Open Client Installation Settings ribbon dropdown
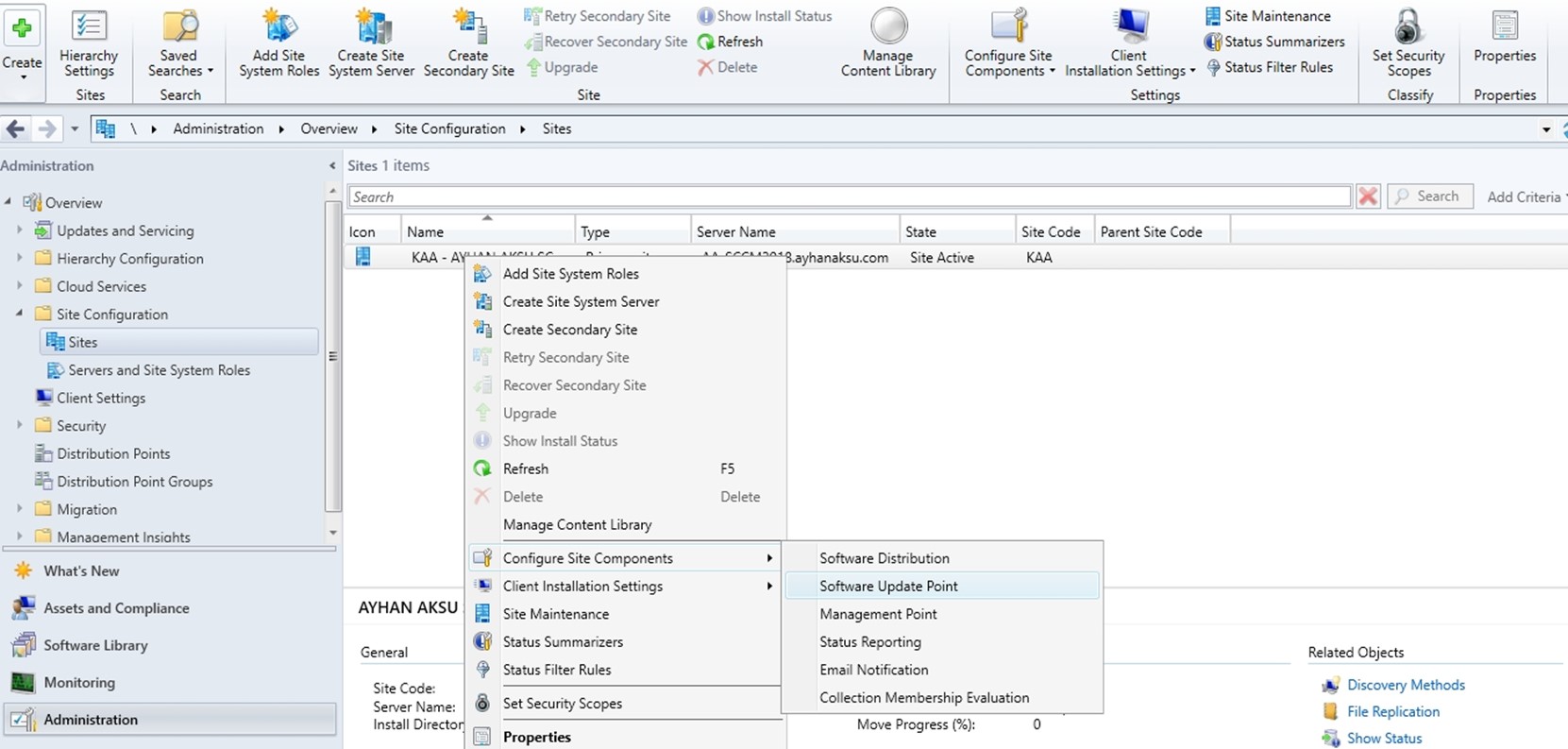Screen dimensions: 1568x749 1130,44
